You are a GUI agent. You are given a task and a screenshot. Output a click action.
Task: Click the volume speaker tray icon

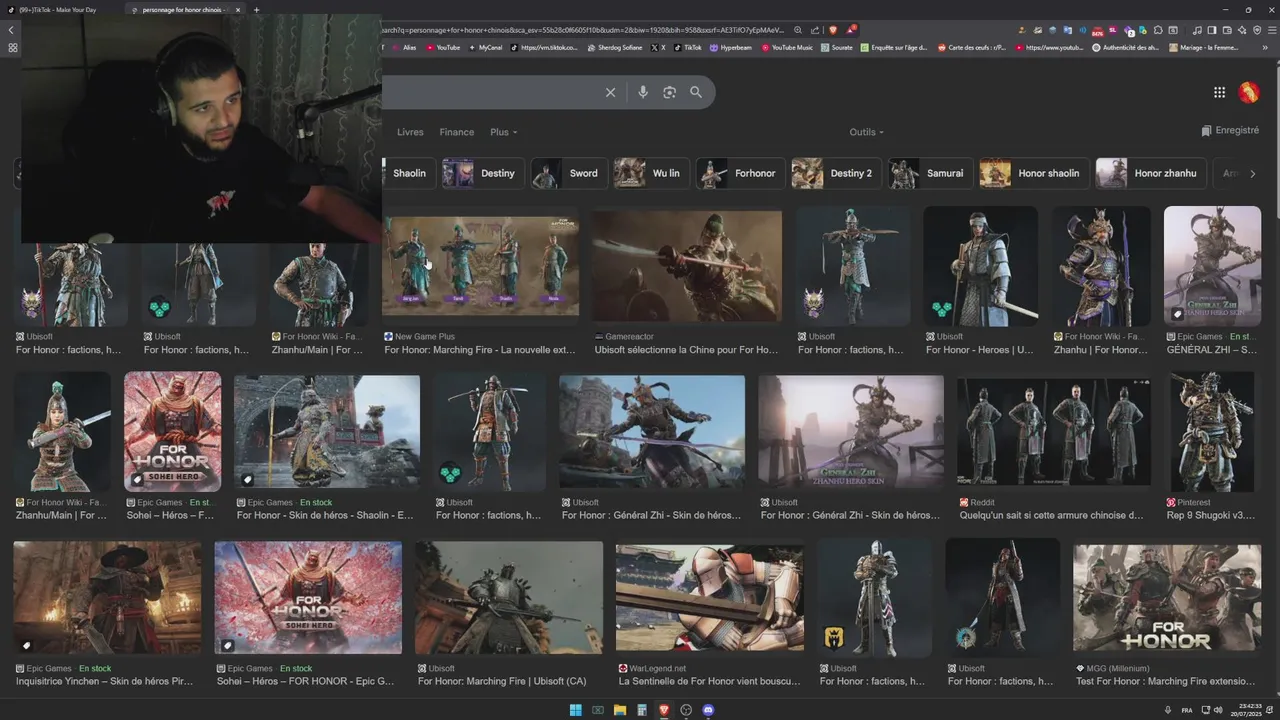[1218, 710]
